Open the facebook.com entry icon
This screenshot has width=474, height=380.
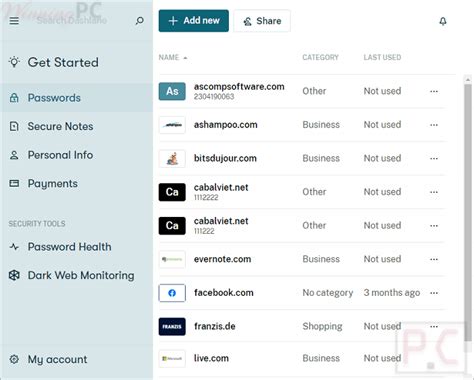172,293
